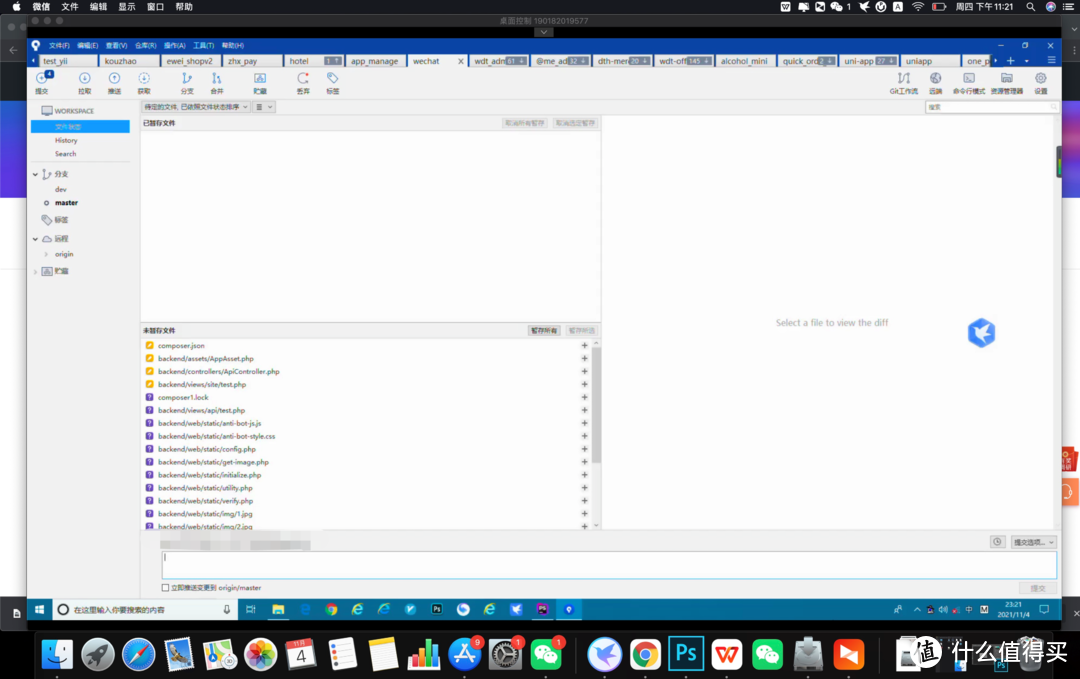This screenshot has width=1080, height=679.
Task: Click the commit message input field
Action: pos(609,565)
